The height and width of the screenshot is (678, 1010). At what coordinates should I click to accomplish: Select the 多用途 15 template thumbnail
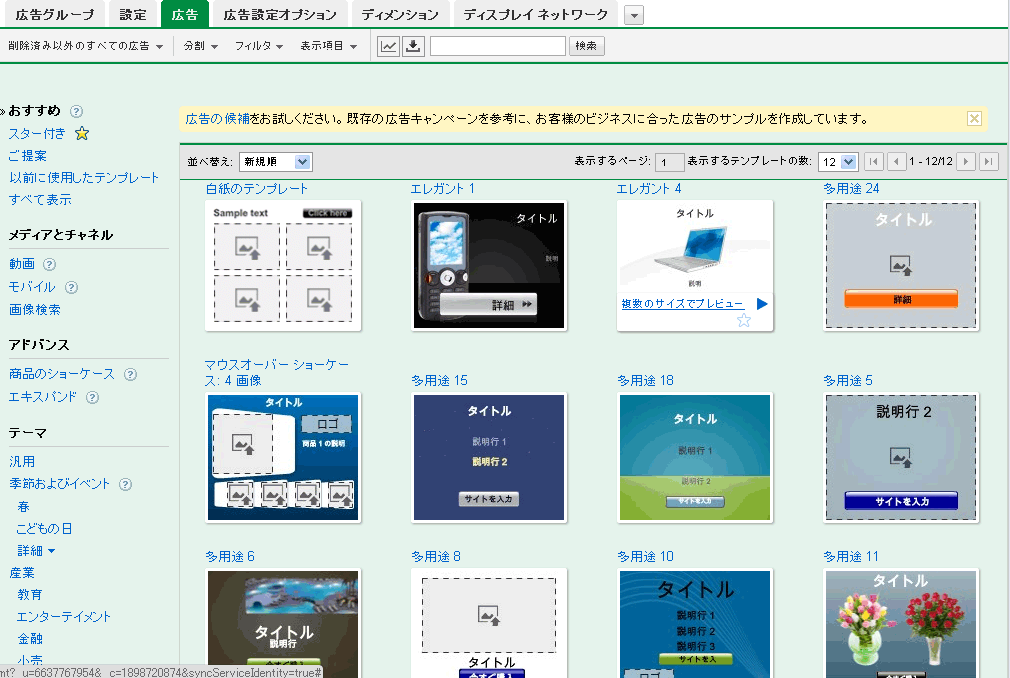click(x=489, y=458)
